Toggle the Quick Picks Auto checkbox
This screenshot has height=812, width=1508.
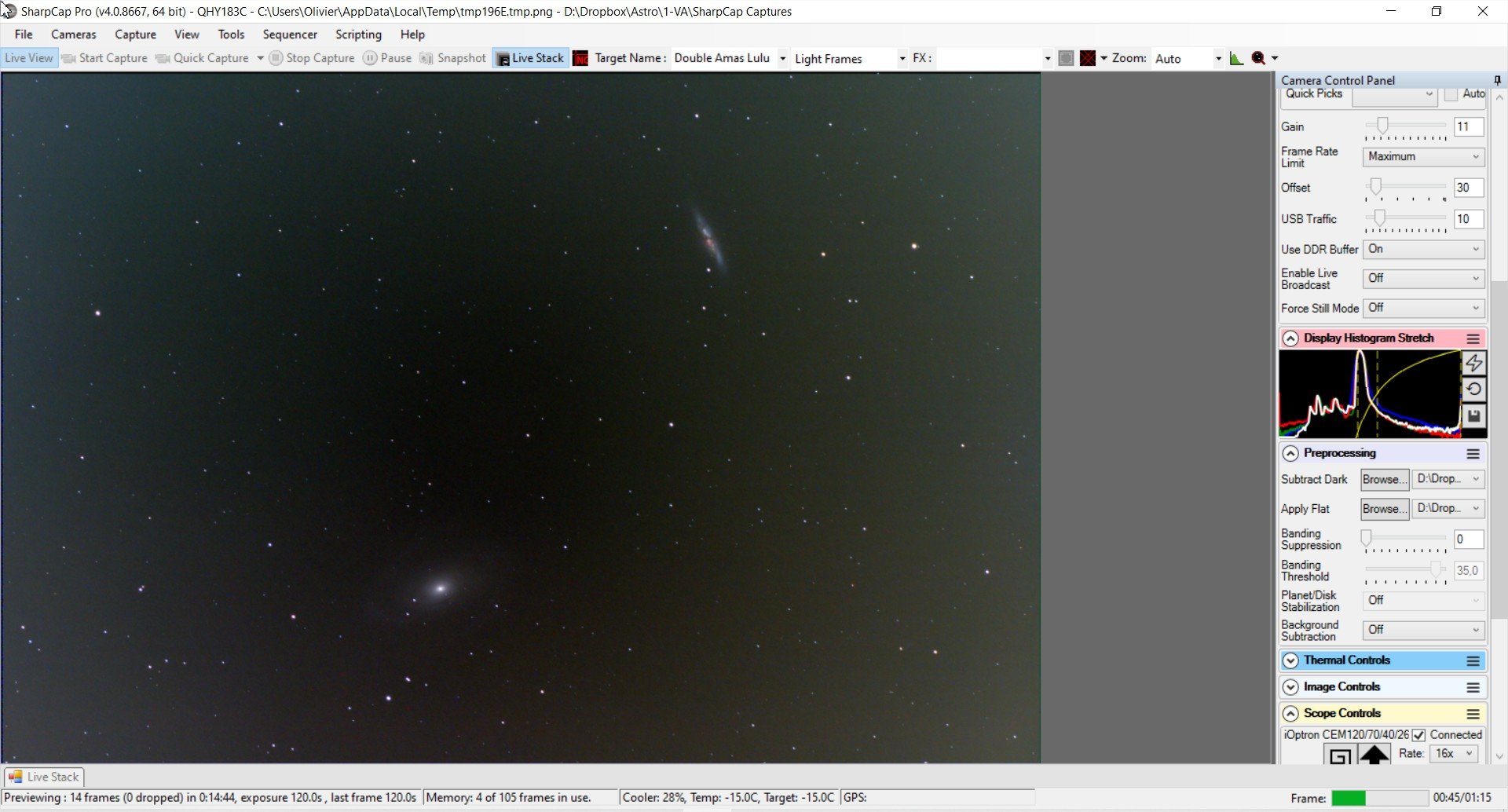pyautogui.click(x=1451, y=94)
